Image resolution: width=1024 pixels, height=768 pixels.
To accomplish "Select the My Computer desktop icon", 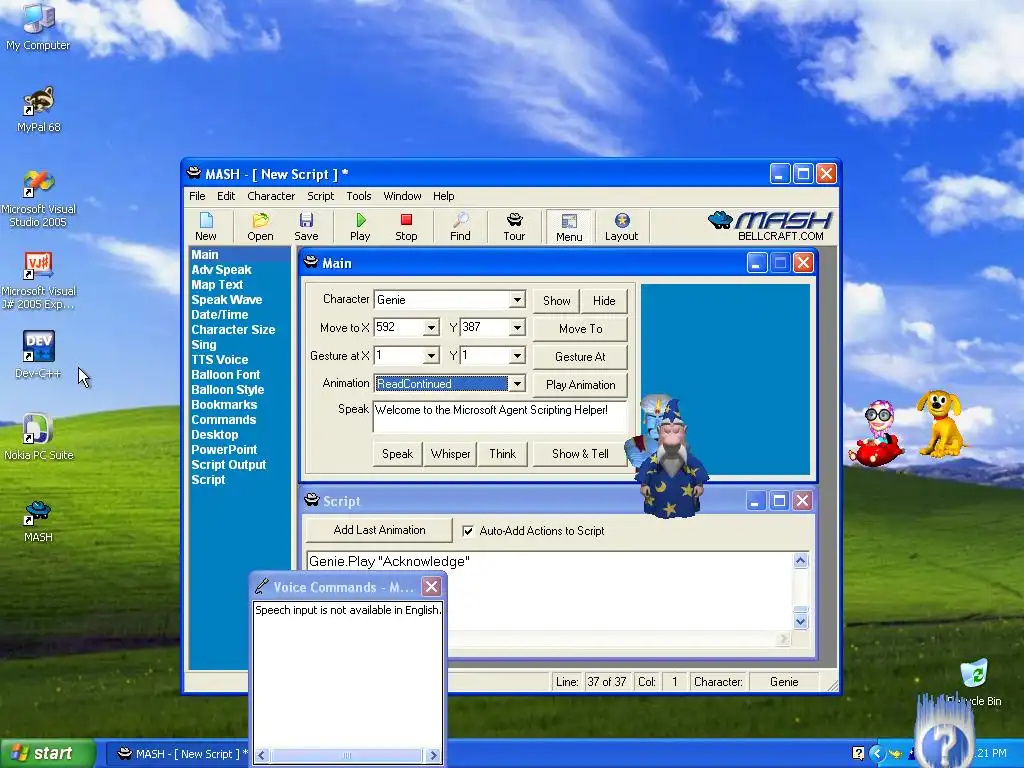I will pos(38,26).
